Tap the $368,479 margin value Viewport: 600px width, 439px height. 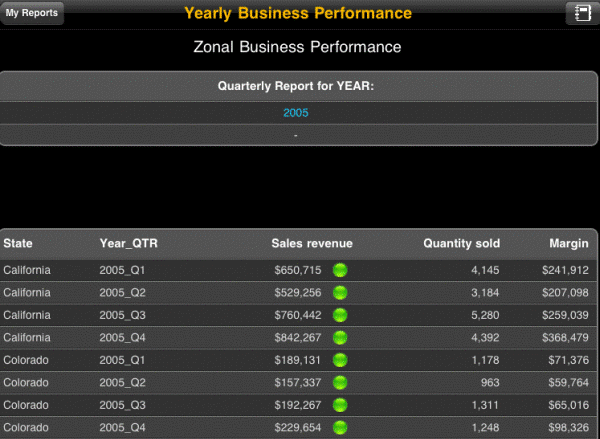pyautogui.click(x=565, y=338)
